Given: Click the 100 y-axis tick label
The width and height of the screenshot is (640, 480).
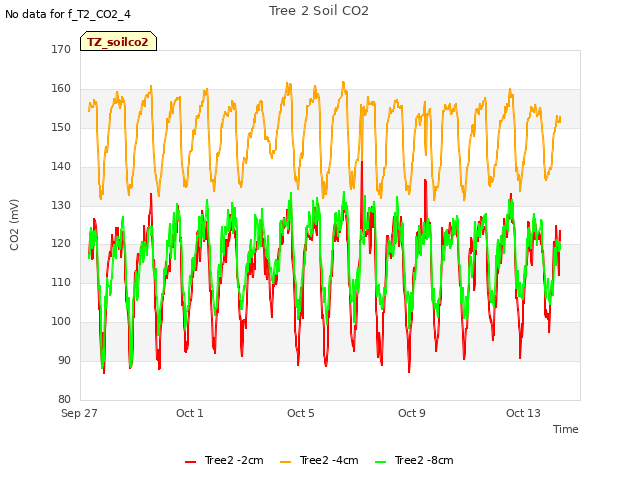Looking at the screenshot, I should coord(61,321).
